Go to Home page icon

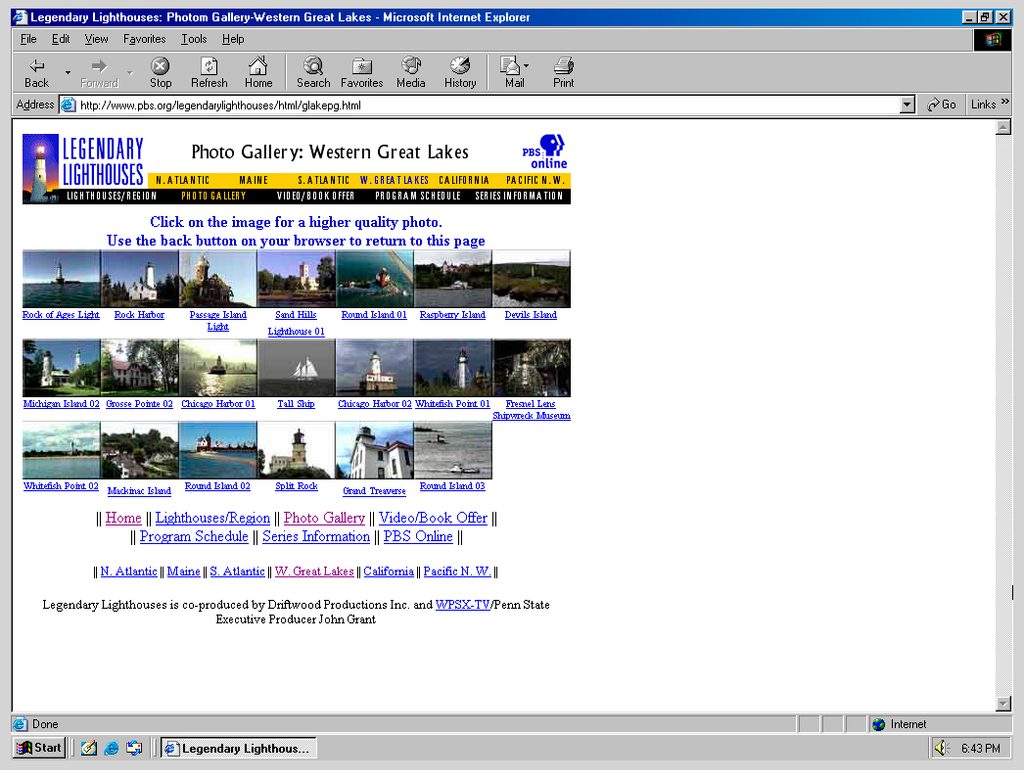258,66
